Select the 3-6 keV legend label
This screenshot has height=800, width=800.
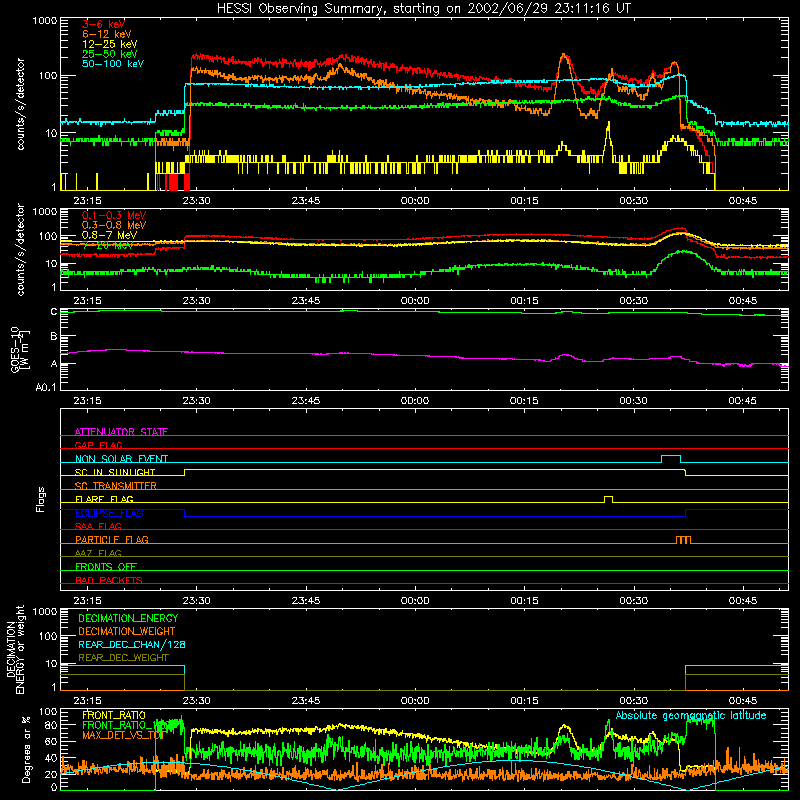coord(104,24)
